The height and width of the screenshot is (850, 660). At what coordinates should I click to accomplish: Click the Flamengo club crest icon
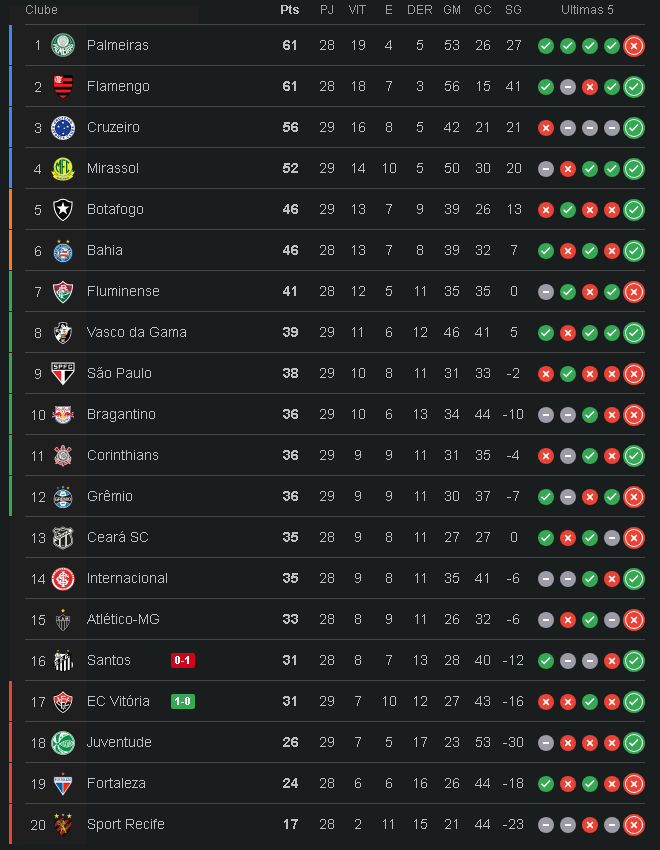[63, 86]
